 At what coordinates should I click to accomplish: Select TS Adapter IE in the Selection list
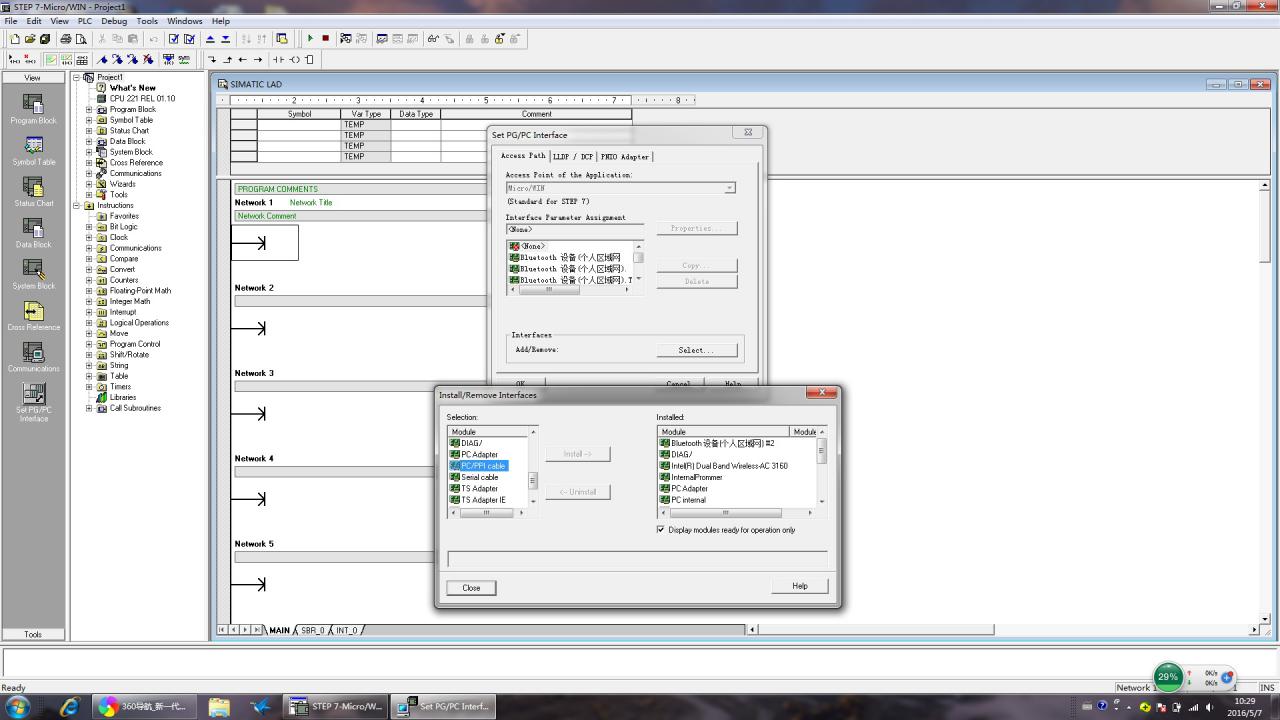pyautogui.click(x=477, y=500)
